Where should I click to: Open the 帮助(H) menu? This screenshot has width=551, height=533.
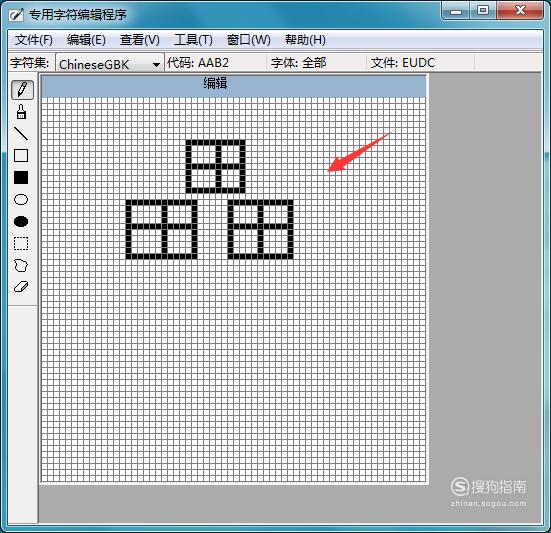305,40
